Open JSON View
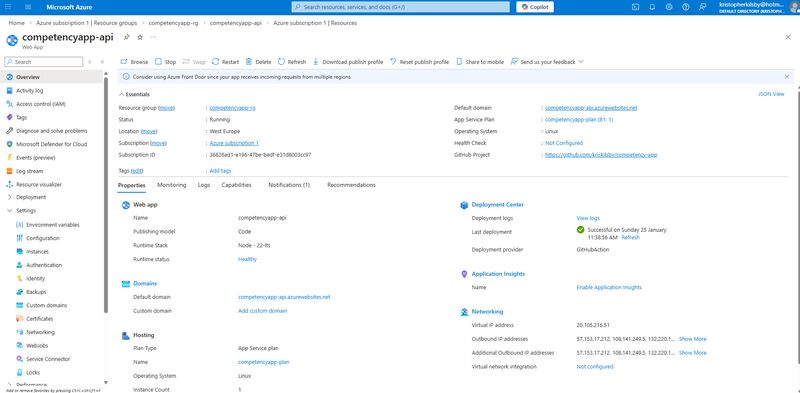Screen dimensions: 800x393 (771, 94)
